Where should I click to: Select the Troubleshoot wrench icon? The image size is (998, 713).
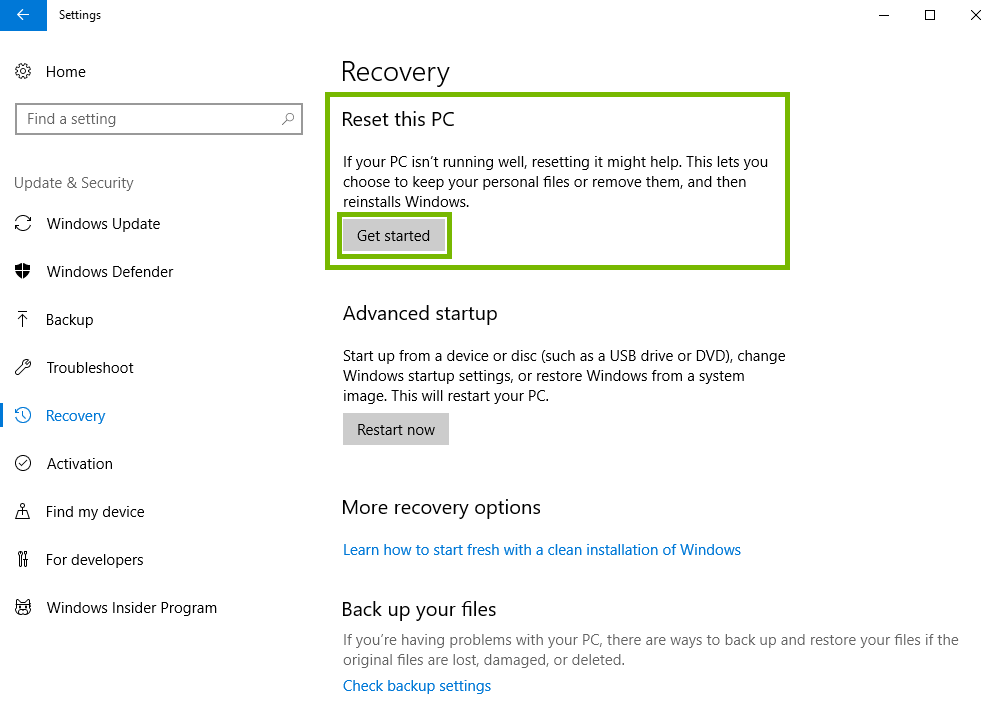[x=23, y=367]
